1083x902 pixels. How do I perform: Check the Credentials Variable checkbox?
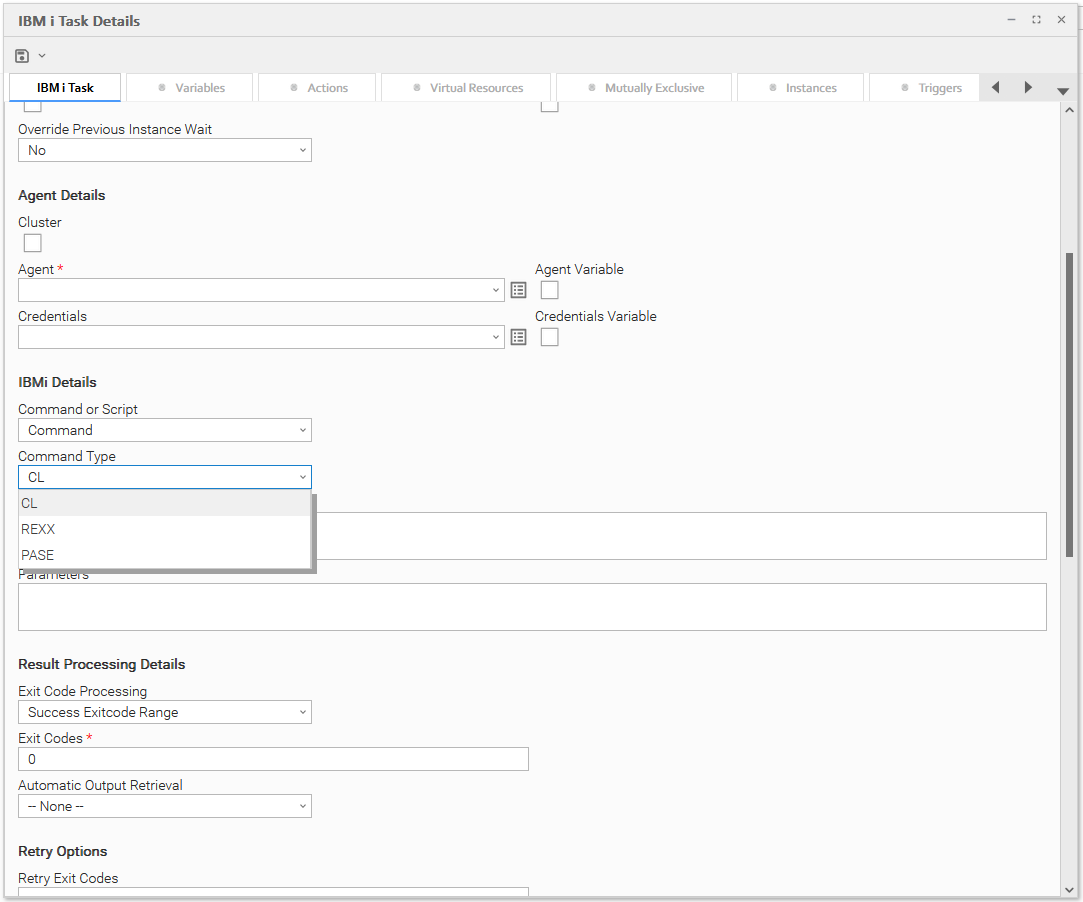click(549, 337)
